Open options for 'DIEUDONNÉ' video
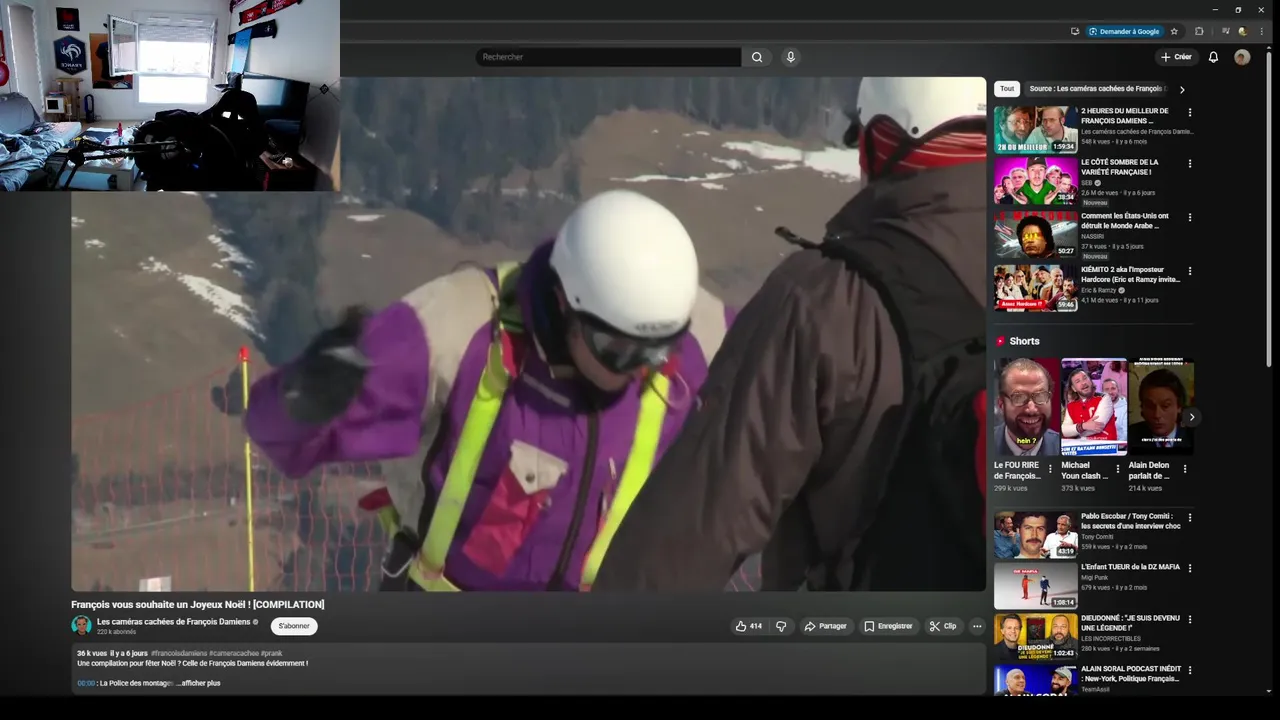1280x720 pixels. click(1189, 619)
